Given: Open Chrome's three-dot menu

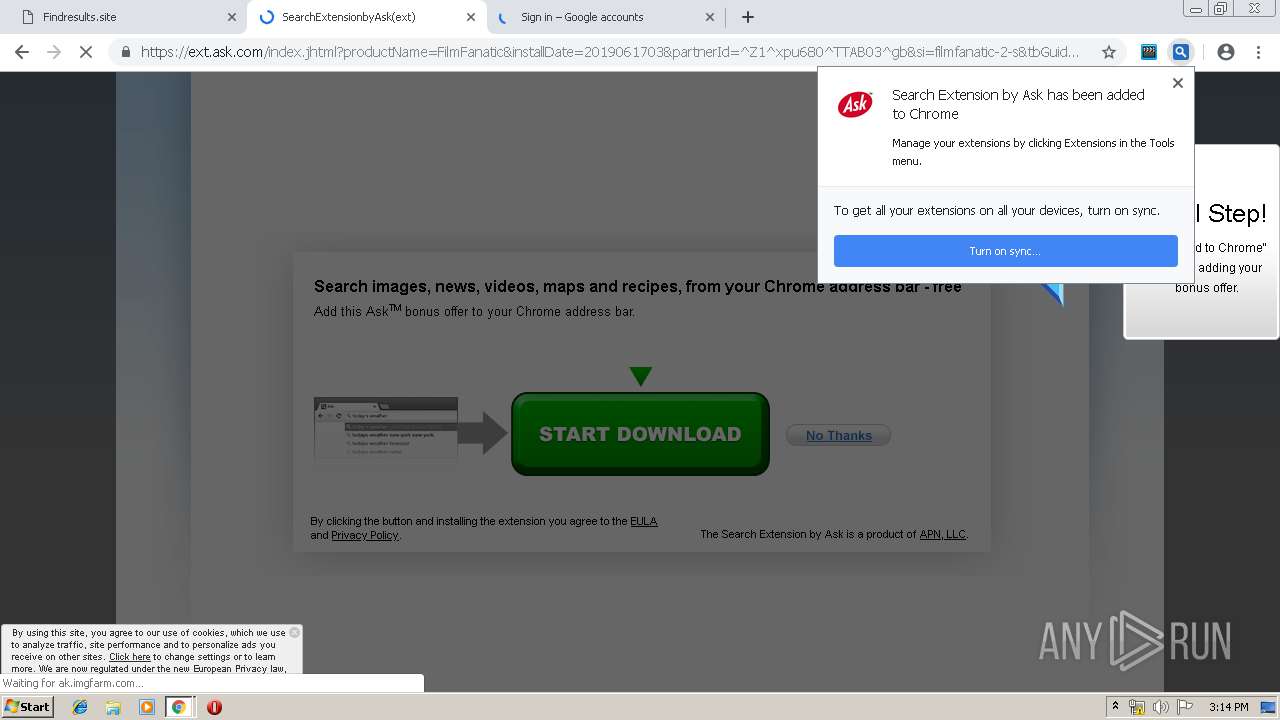Looking at the screenshot, I should pos(1258,52).
